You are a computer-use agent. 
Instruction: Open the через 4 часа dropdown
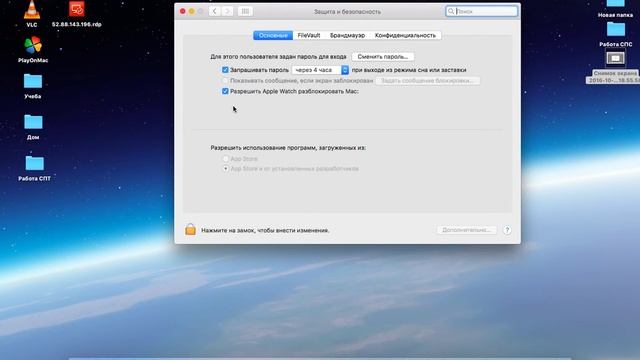[320, 70]
